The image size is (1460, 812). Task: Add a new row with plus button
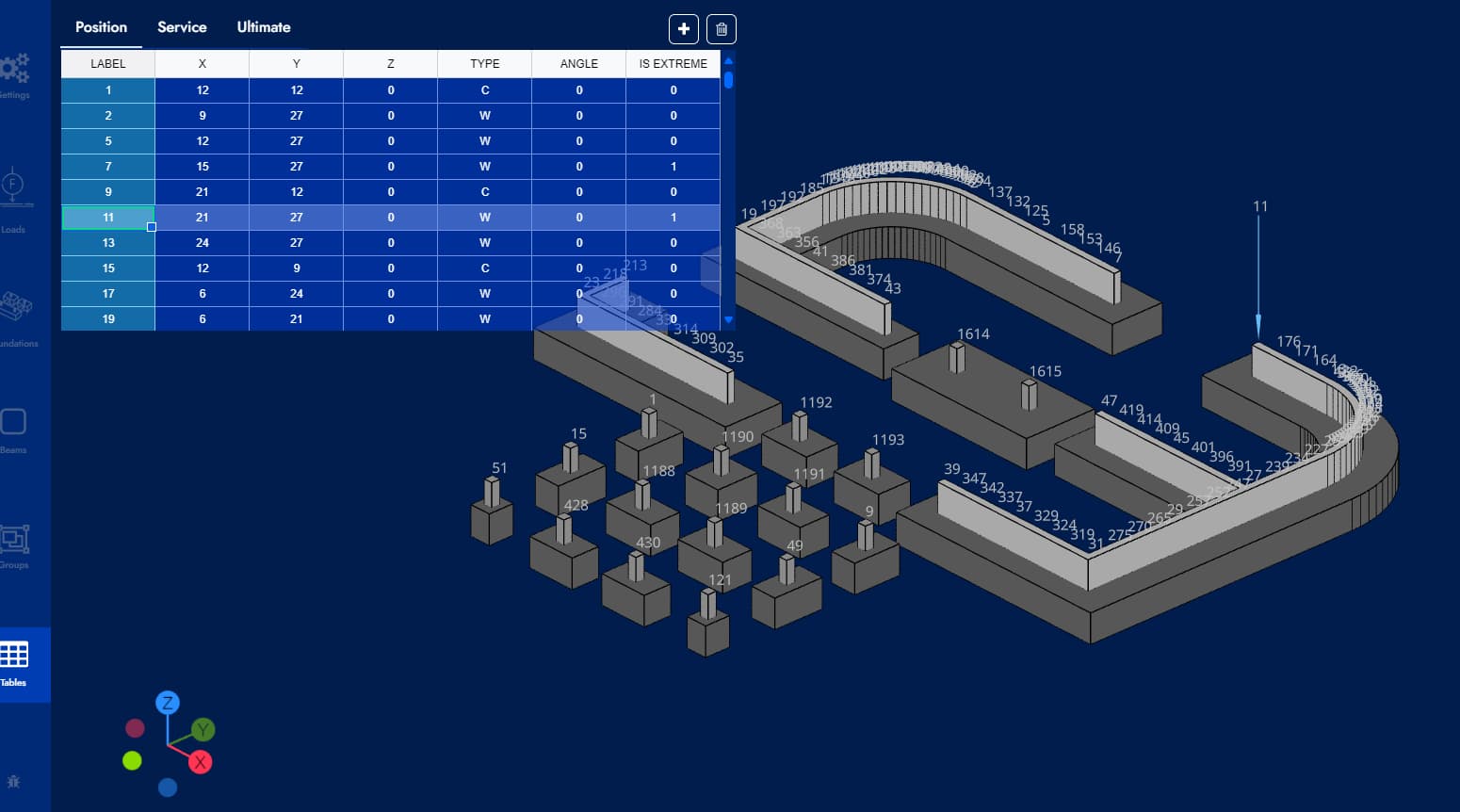coord(684,29)
